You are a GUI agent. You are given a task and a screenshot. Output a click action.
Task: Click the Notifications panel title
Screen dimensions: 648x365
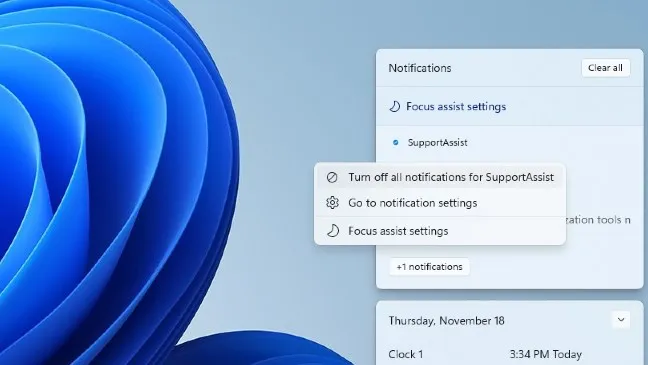tap(419, 68)
